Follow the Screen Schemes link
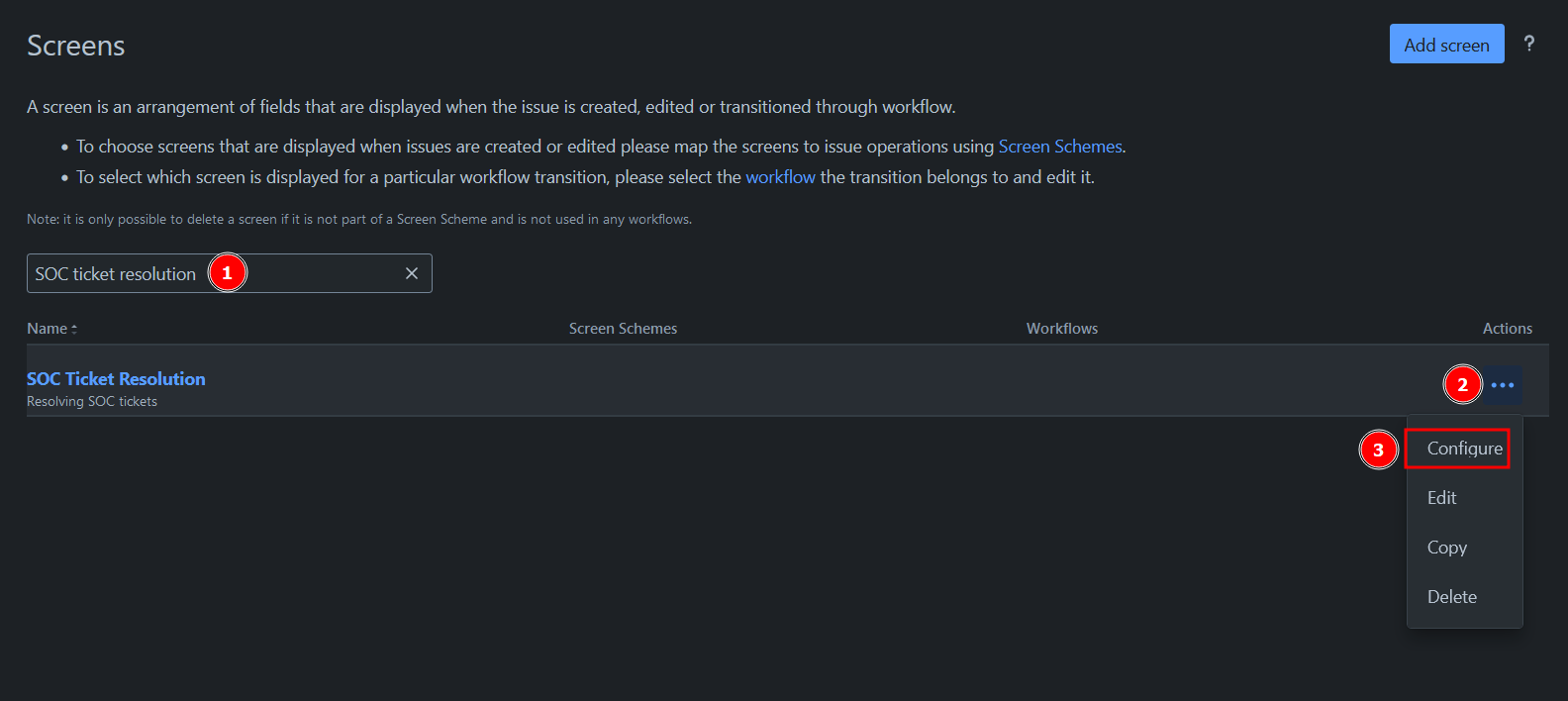 [1059, 147]
